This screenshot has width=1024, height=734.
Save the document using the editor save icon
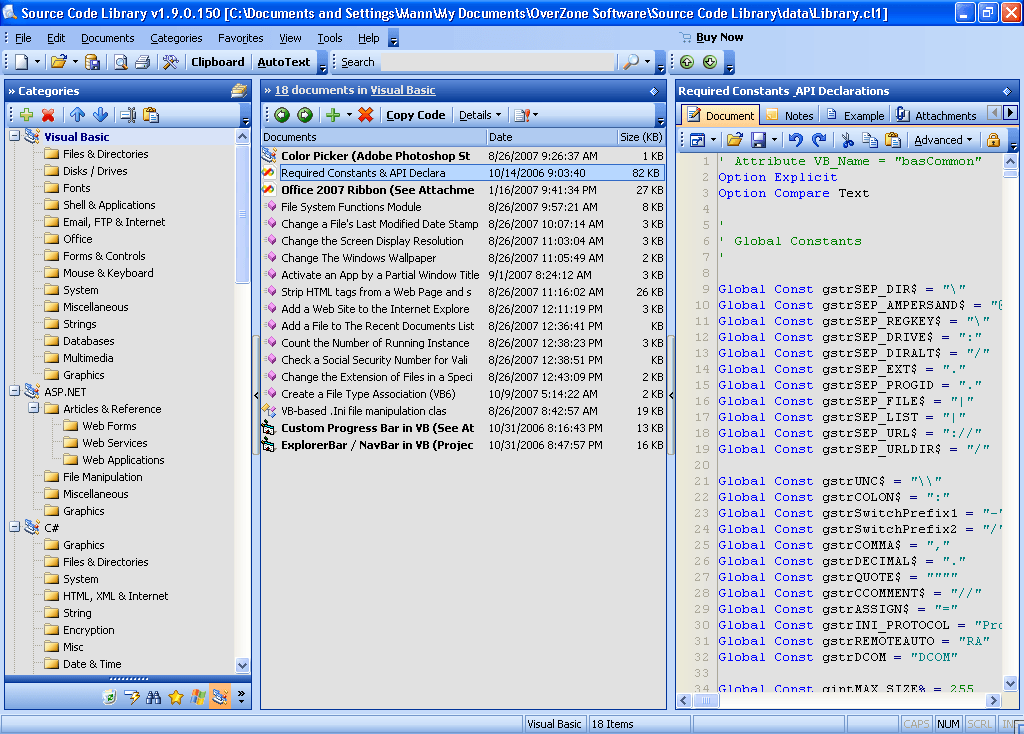coord(758,140)
